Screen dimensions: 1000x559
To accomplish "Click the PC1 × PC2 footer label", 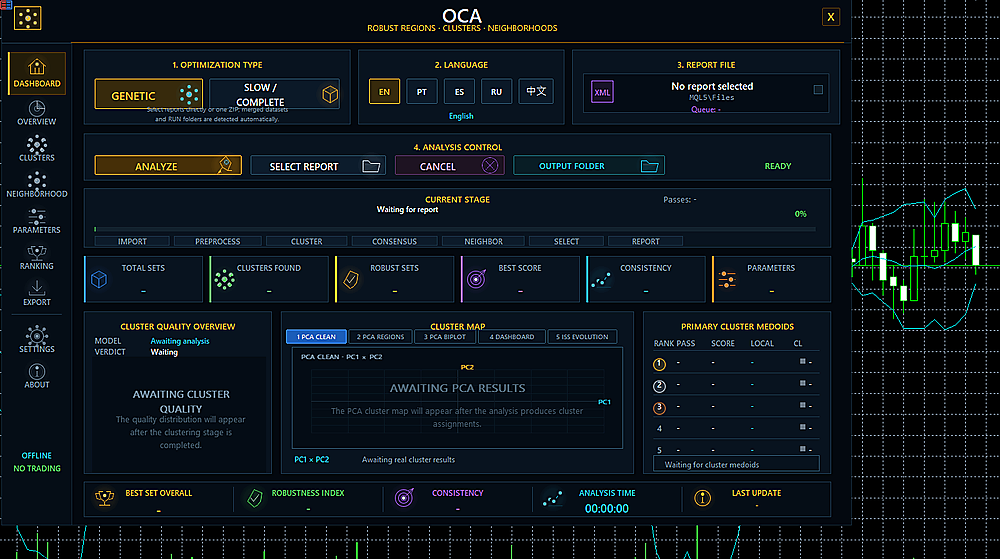I will tap(311, 460).
